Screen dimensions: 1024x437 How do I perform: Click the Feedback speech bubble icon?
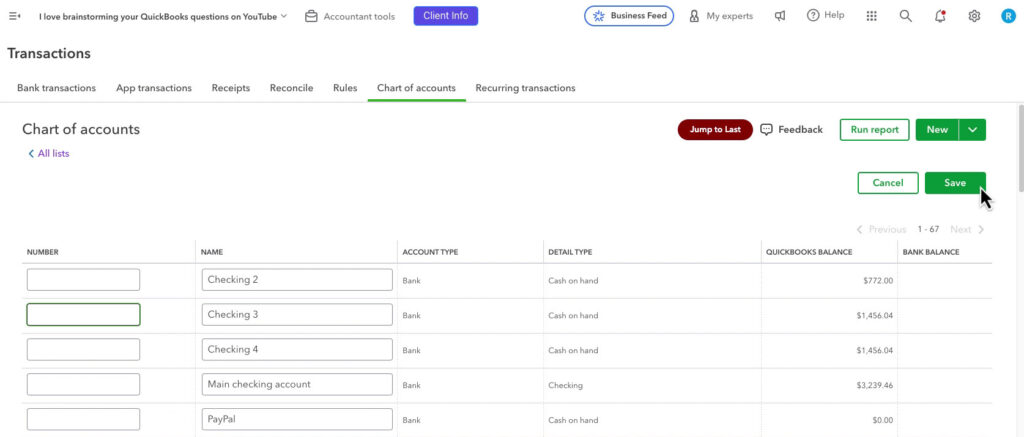[767, 129]
